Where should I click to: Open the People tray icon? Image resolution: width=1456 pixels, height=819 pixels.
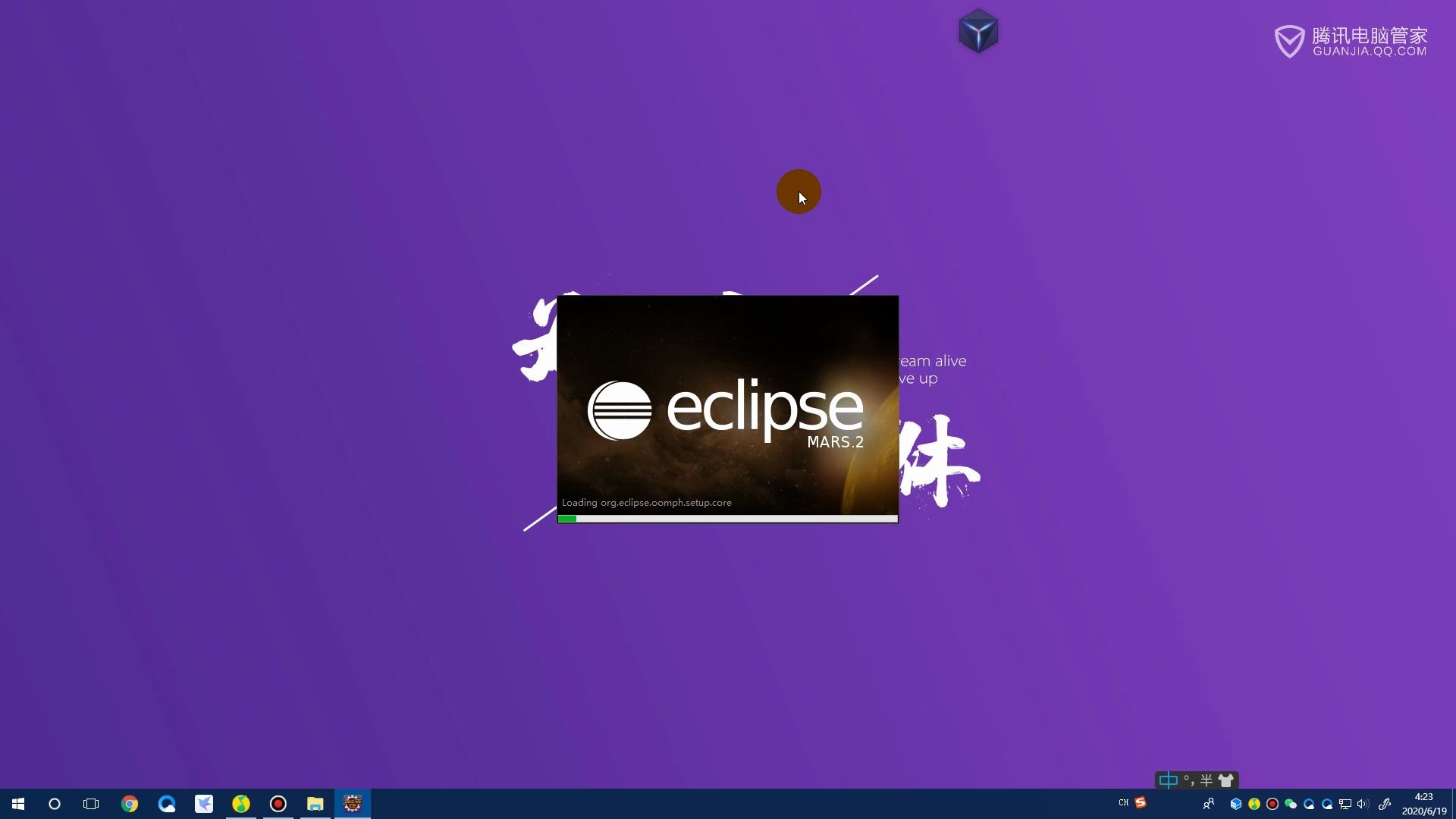click(x=1209, y=804)
